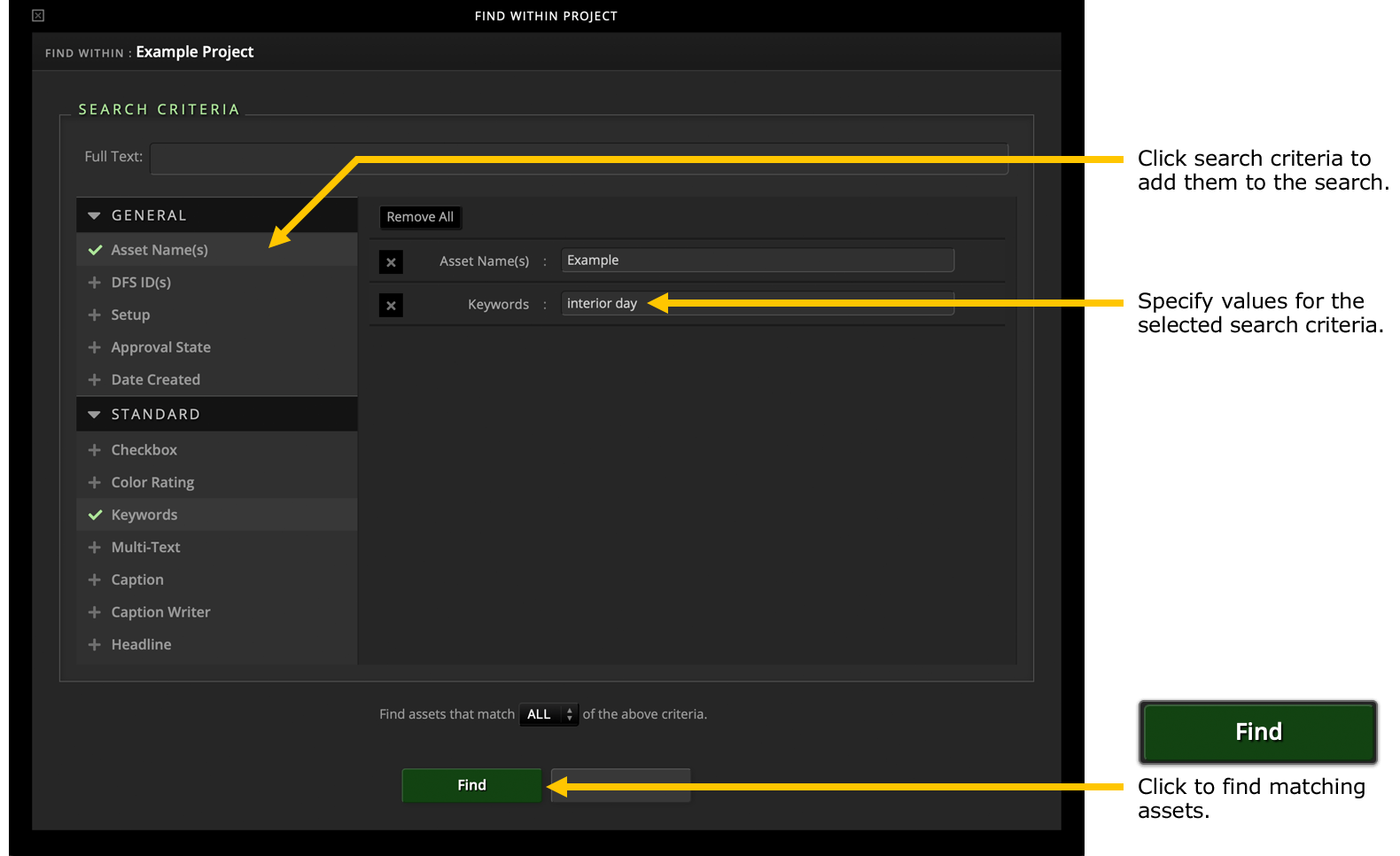
Task: Collapse the GENERAL criteria section
Action: (94, 215)
